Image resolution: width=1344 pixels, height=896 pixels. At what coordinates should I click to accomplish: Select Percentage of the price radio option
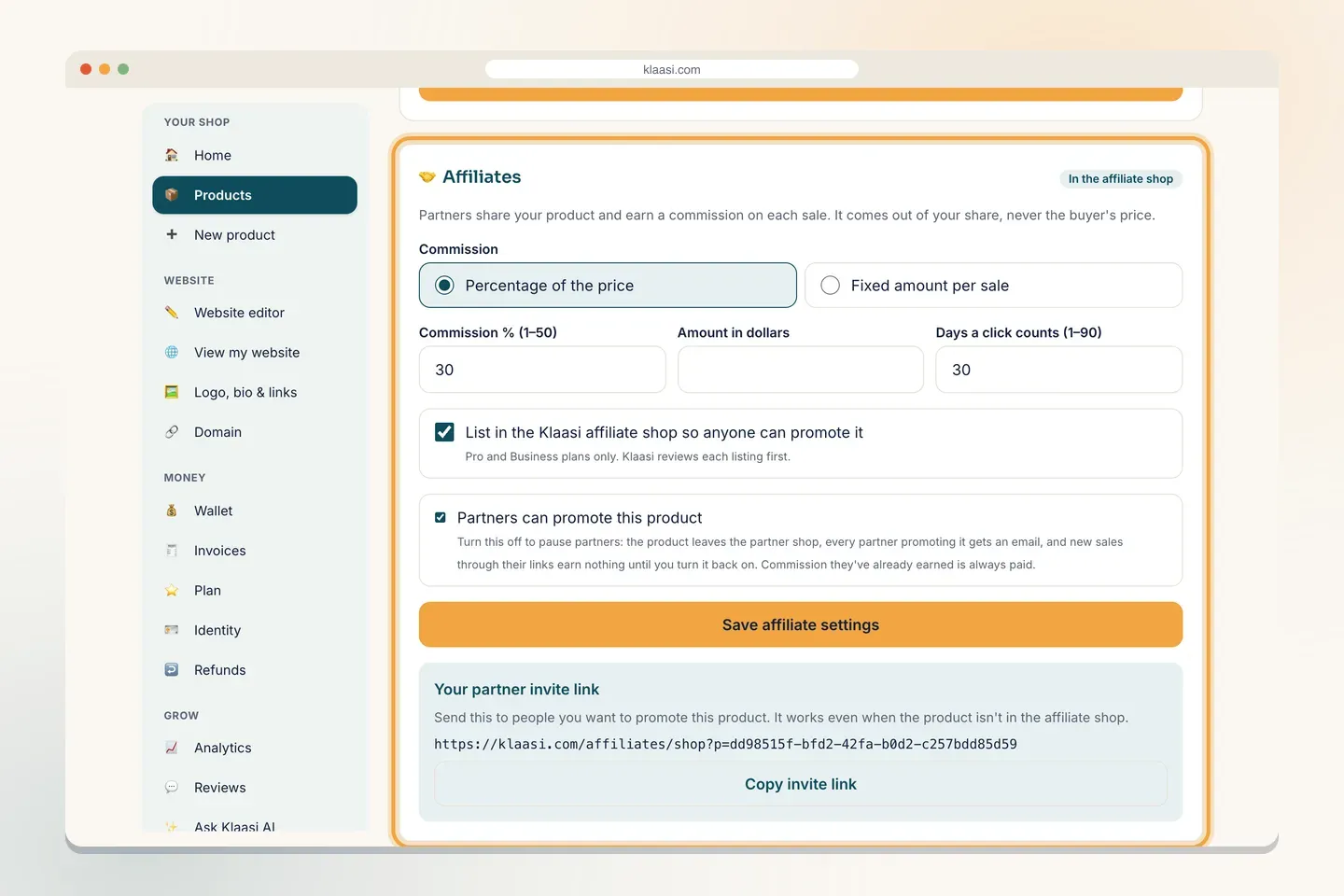pos(608,286)
